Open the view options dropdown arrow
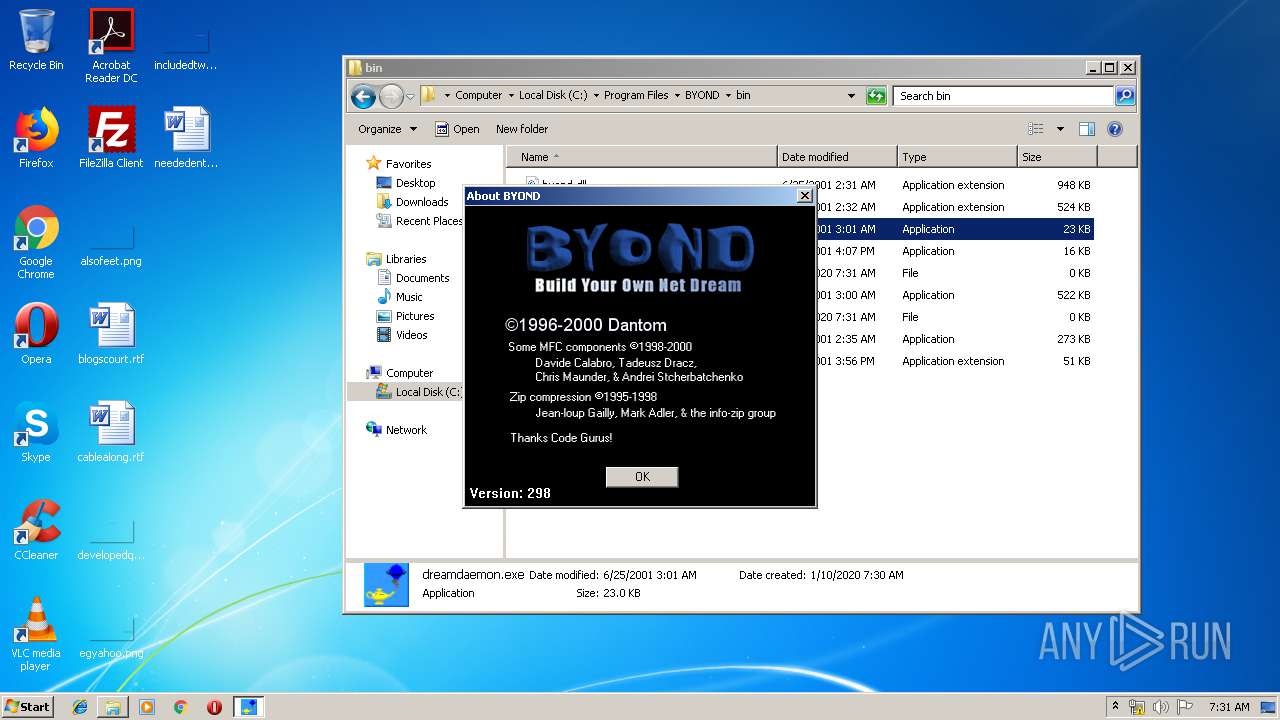 1060,129
